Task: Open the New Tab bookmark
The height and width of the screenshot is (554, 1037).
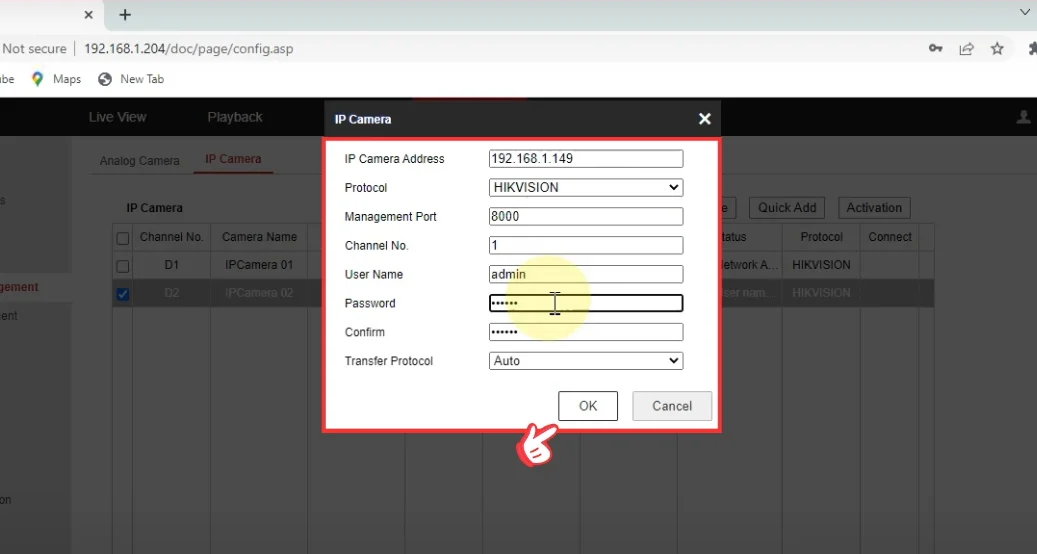Action: coord(131,79)
